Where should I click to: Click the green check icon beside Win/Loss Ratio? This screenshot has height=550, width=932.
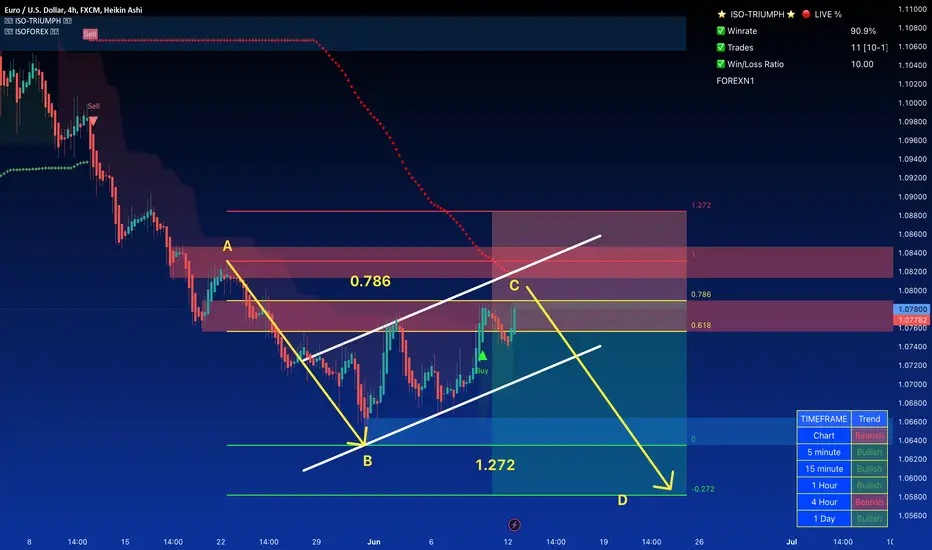[720, 64]
